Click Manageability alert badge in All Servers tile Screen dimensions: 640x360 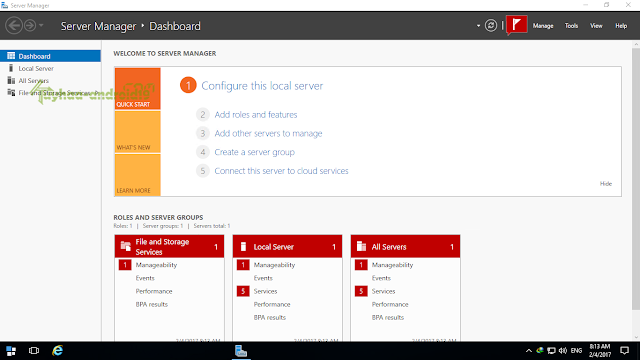361,265
